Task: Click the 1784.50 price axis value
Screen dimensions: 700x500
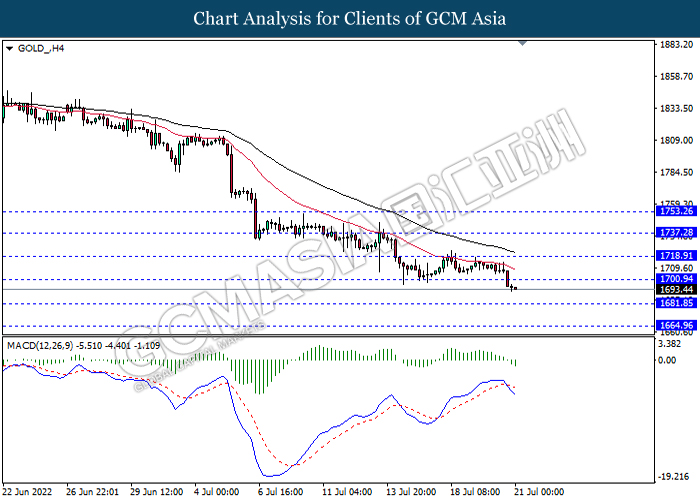Action: 676,172
